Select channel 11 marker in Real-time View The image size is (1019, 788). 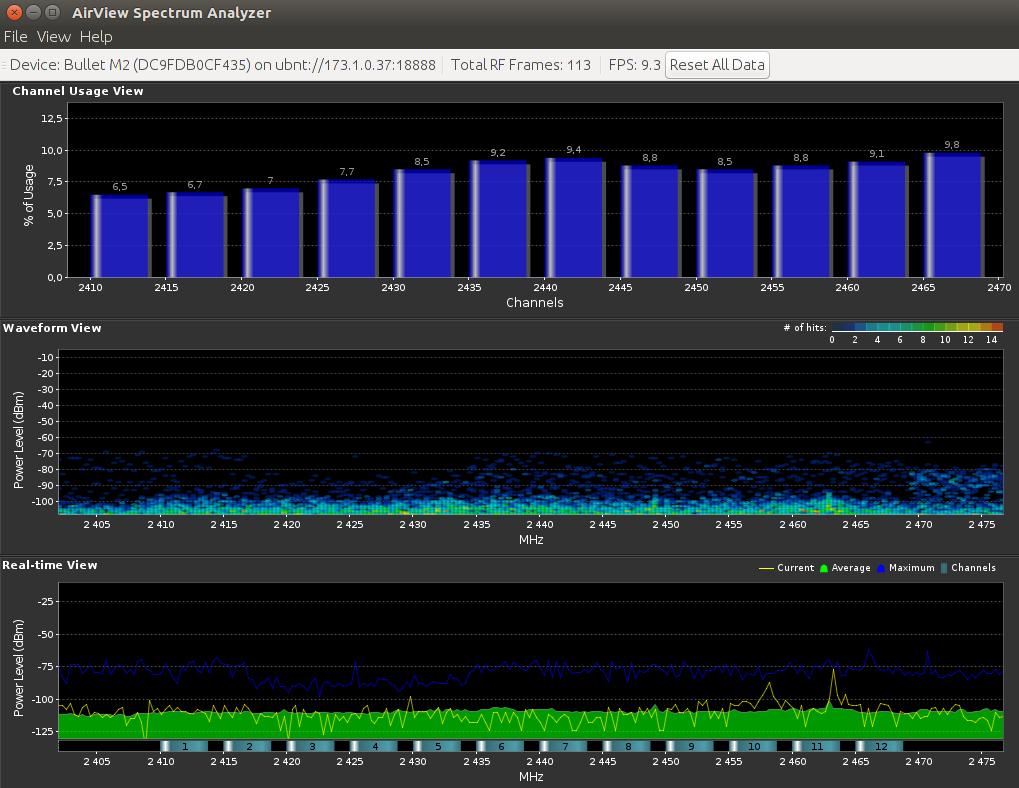click(x=815, y=746)
